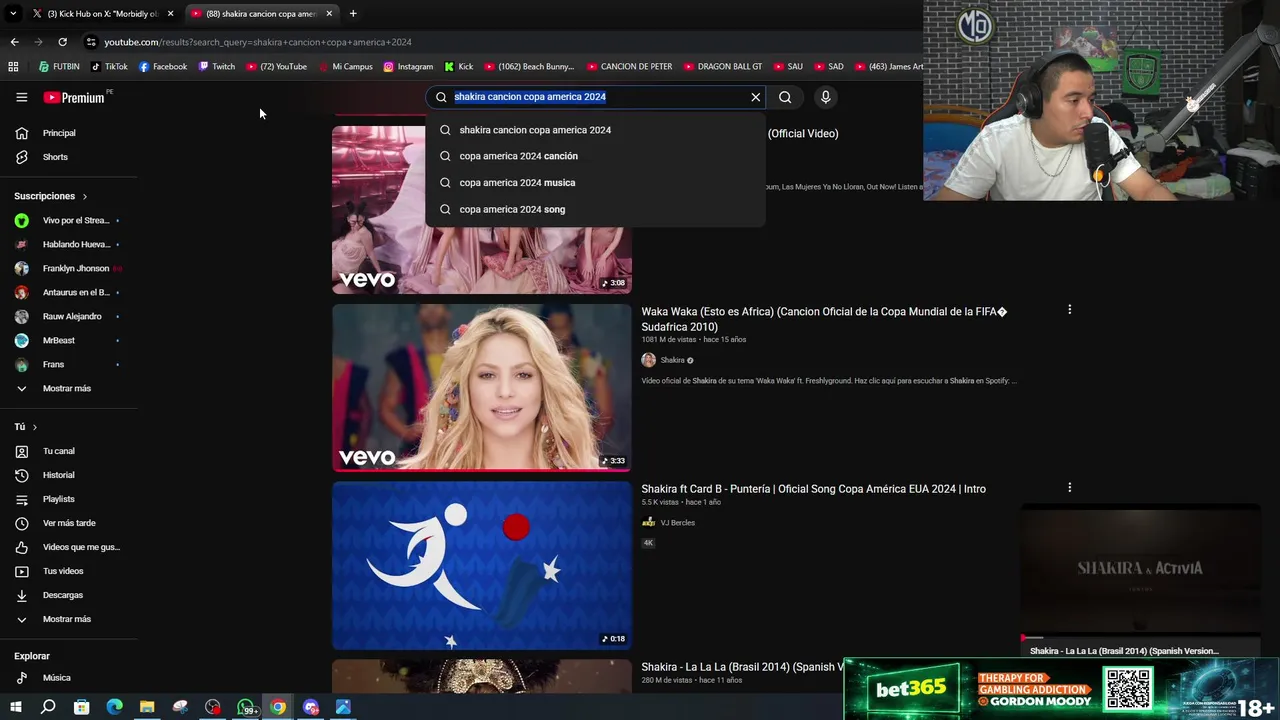Open WhatsApp icon in taskbar
1280x720 pixels.
[246, 707]
